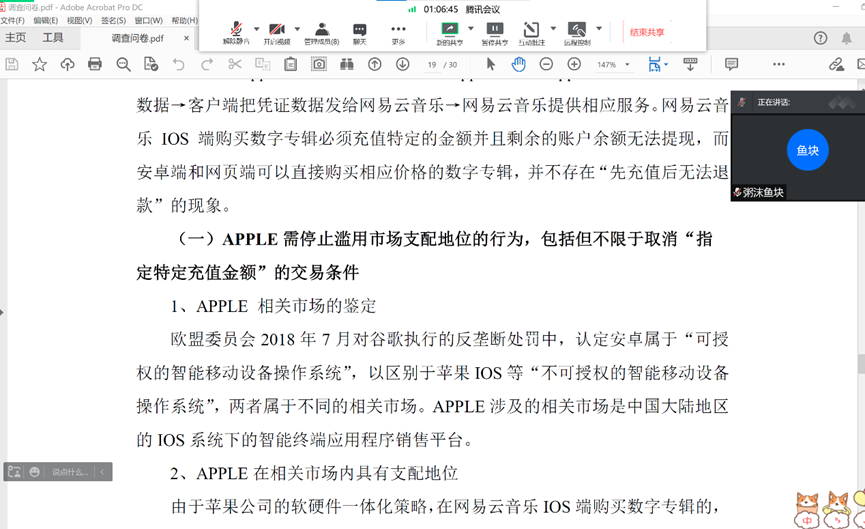Expand video options dropdown arrow
Viewport: 865px width, 529px height.
click(297, 29)
